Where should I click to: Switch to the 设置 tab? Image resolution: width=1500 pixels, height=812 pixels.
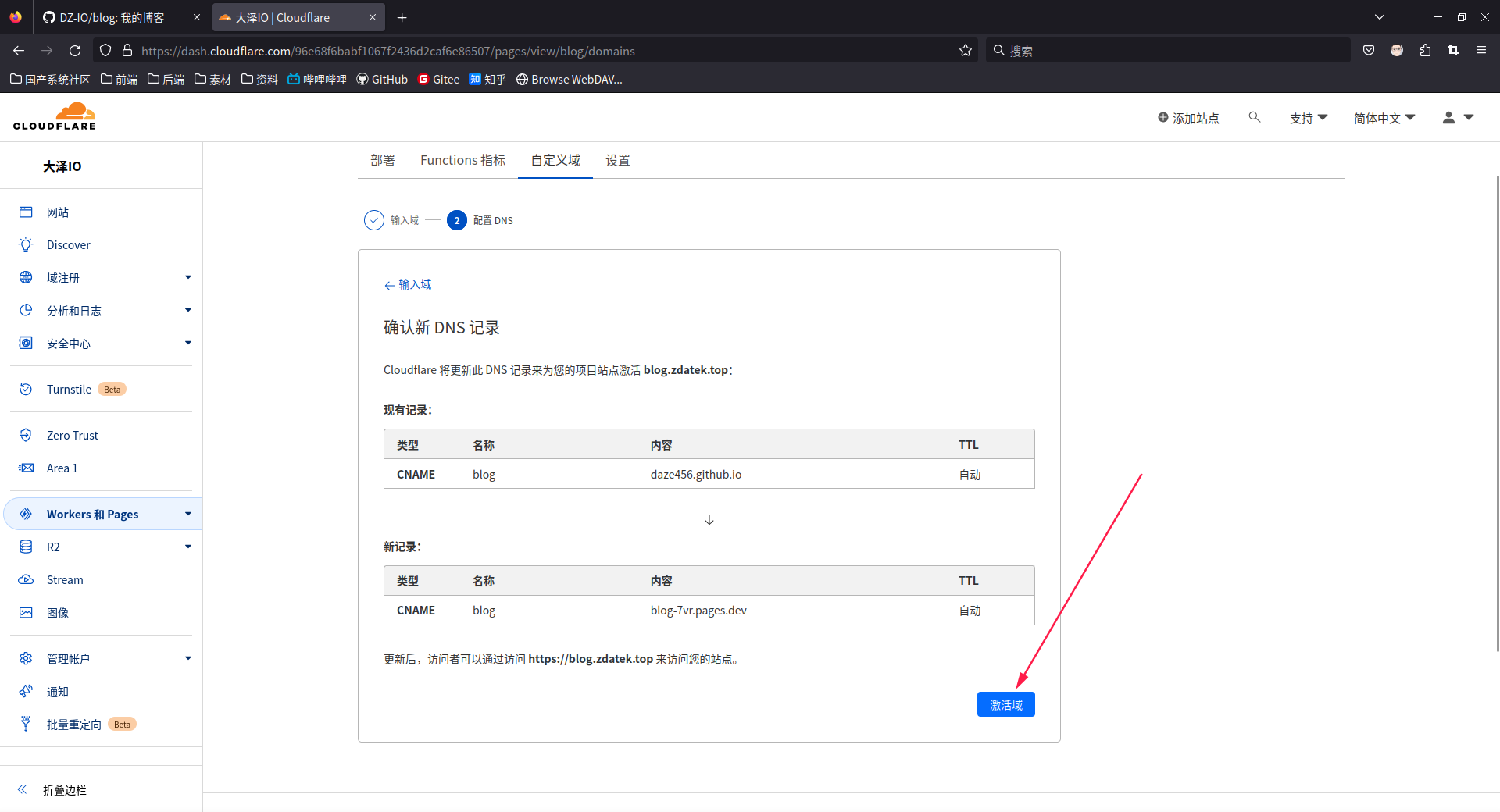tap(617, 161)
